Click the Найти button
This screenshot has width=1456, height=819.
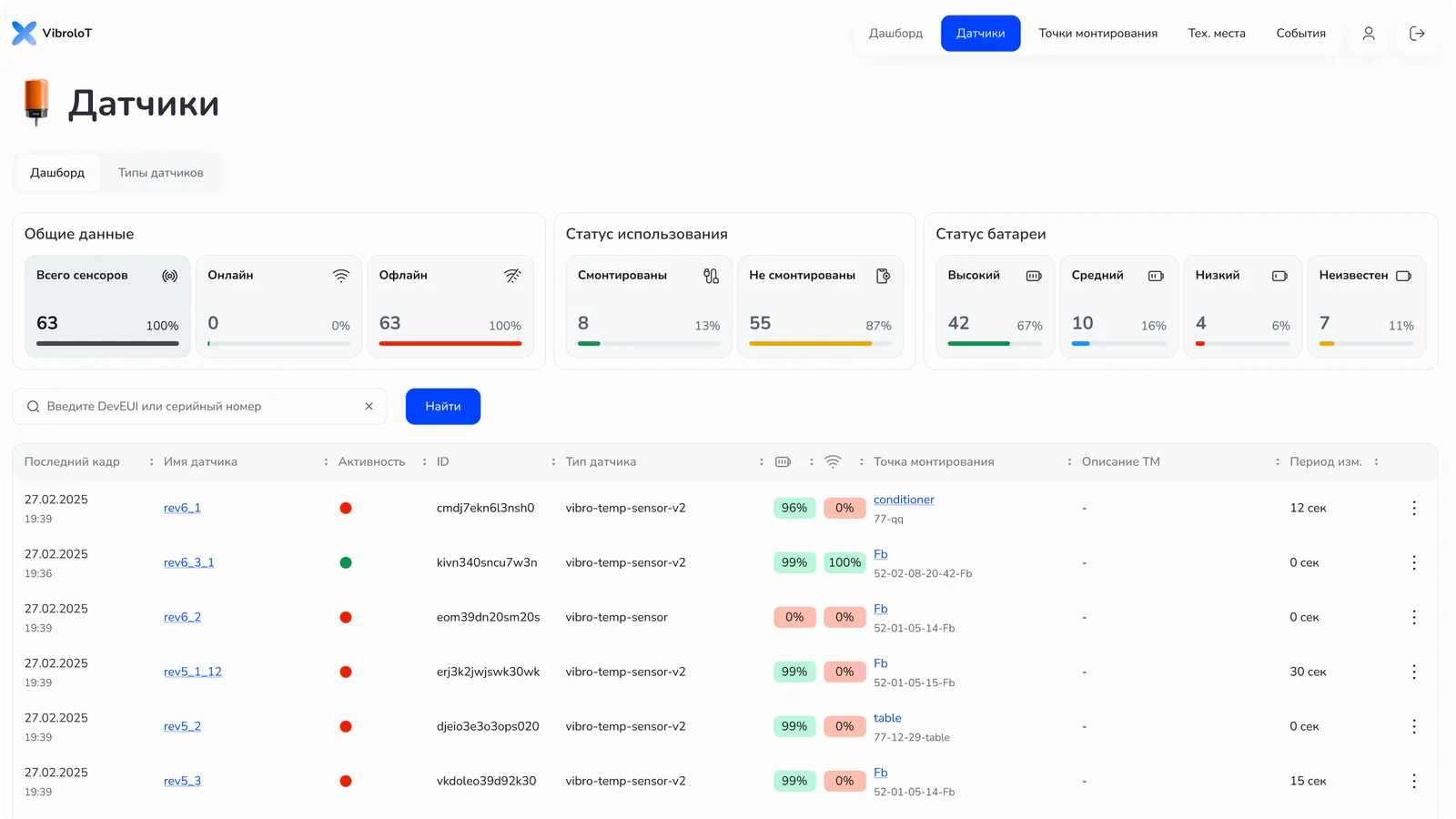click(x=443, y=407)
